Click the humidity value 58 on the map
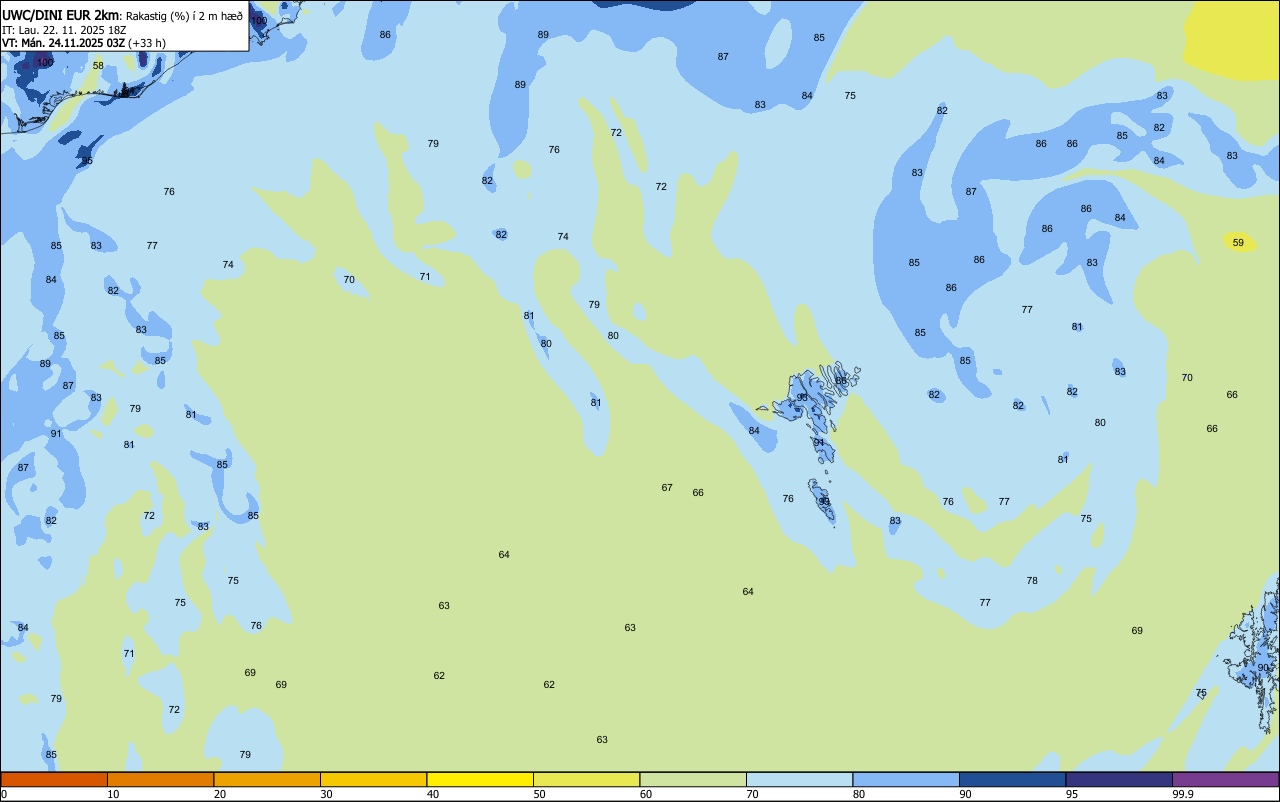Screen dimensions: 1280x802 98,66
